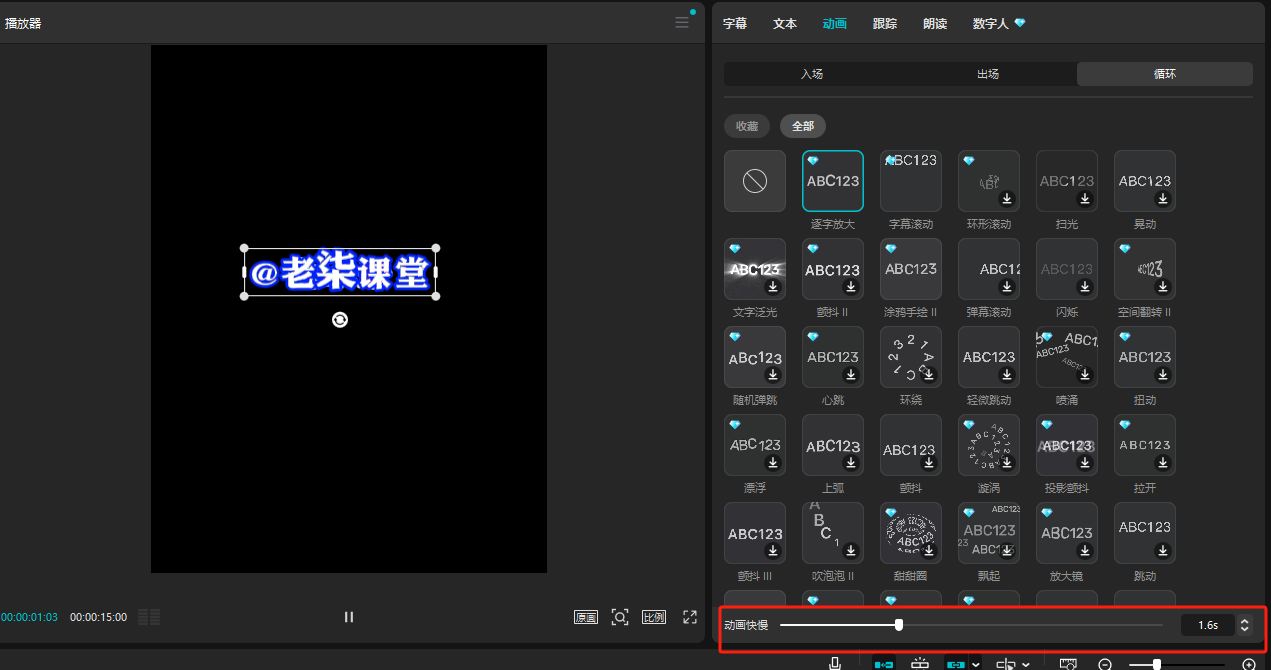Screen dimensions: 1271x670
Task: Select the 跳动 animation thumbnail
Action: (1144, 533)
